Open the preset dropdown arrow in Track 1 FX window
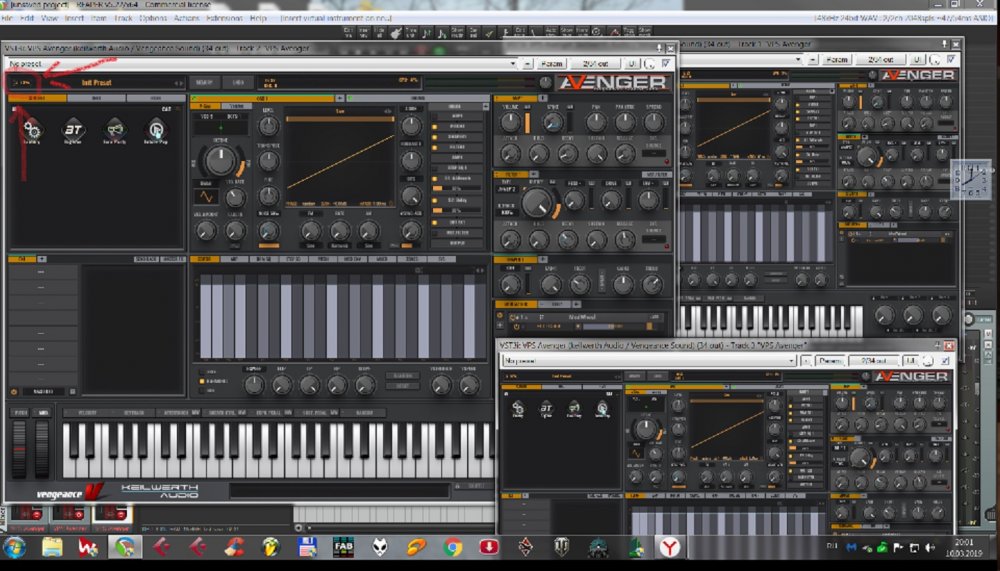The image size is (1000, 571). (x=798, y=60)
